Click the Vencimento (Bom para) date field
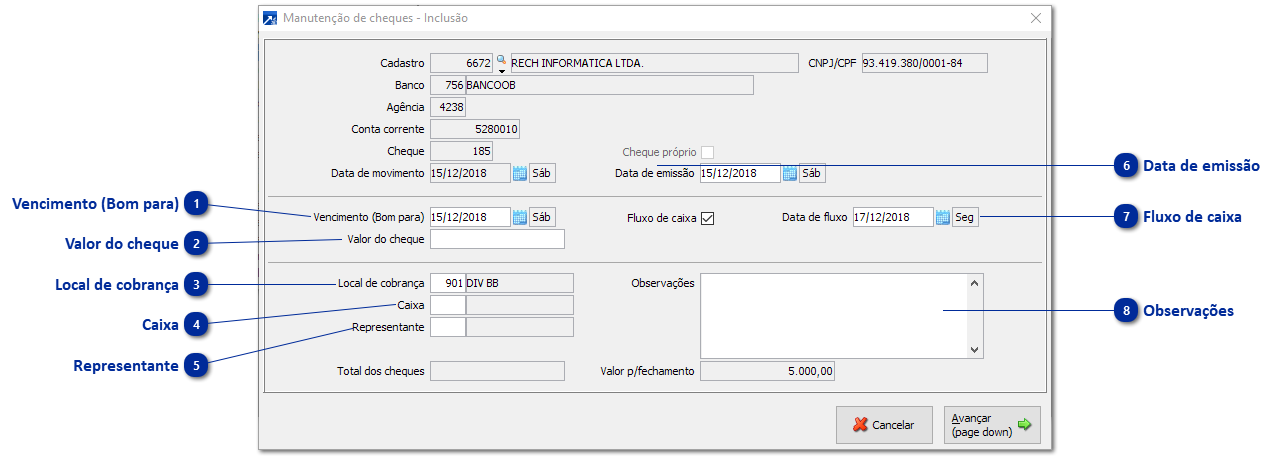The image size is (1276, 461). (x=470, y=217)
